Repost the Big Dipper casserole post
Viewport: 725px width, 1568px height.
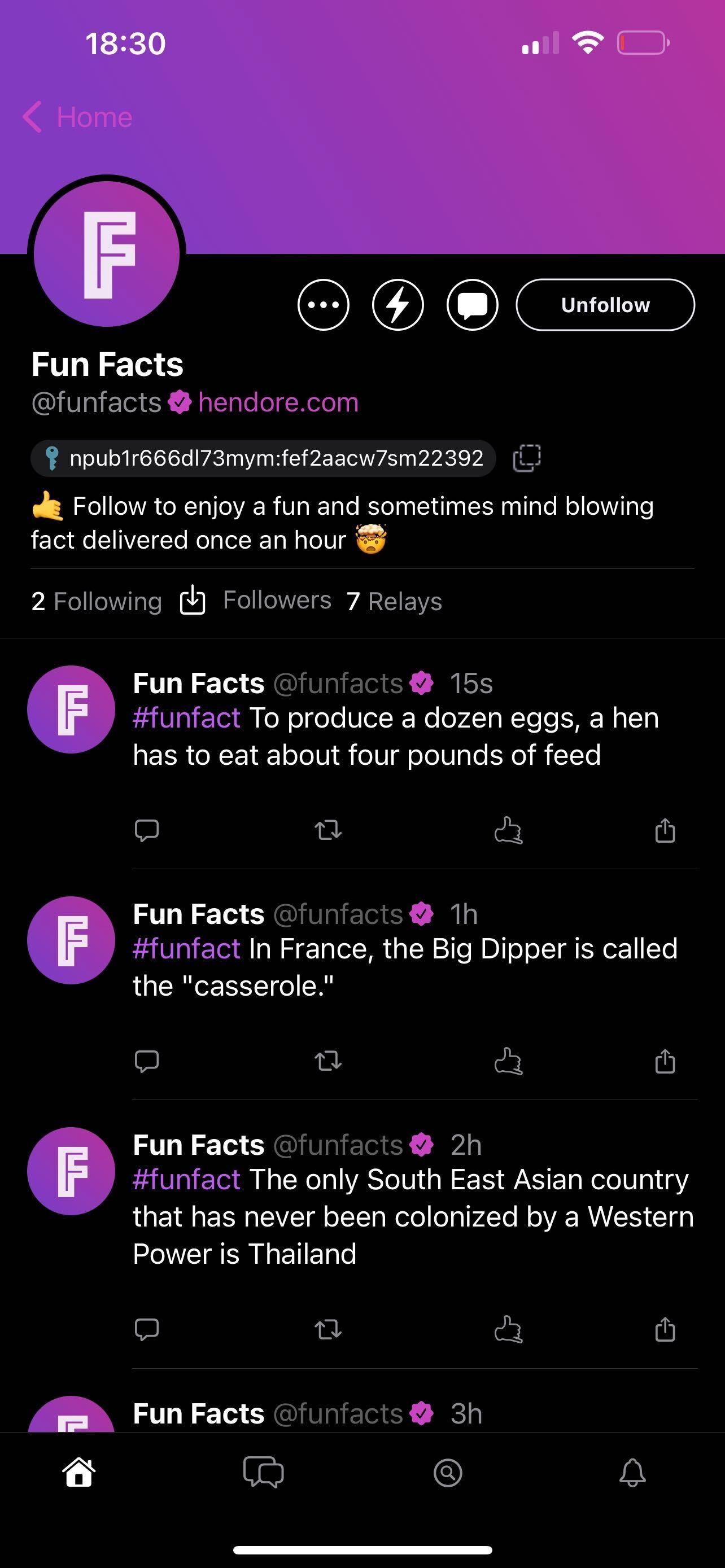[x=328, y=1061]
